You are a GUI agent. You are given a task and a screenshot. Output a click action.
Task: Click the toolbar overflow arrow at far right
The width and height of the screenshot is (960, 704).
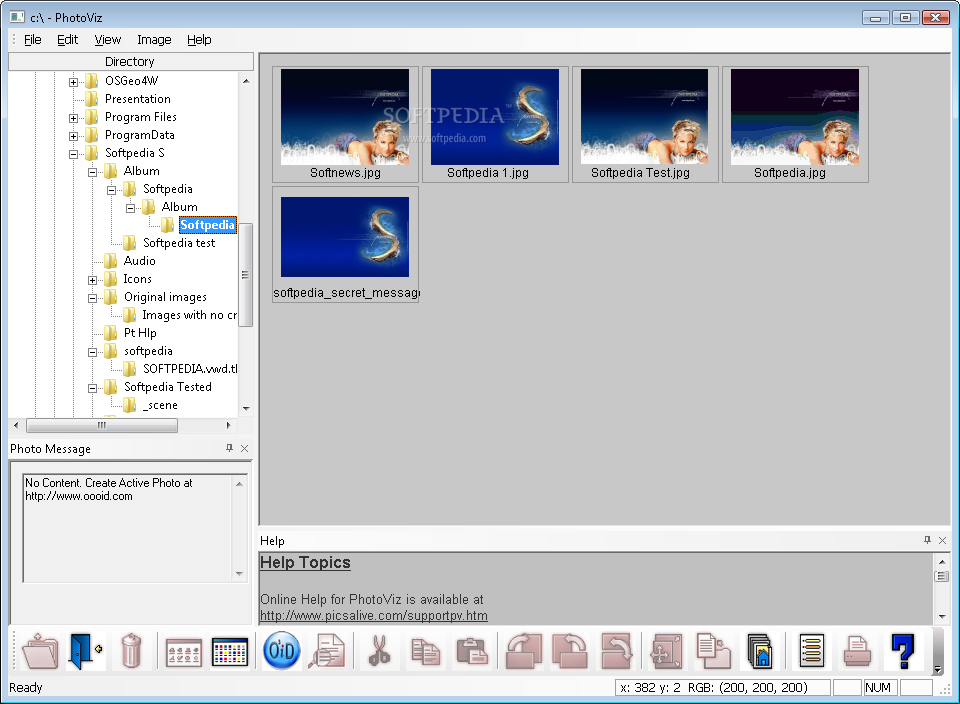(x=937, y=669)
